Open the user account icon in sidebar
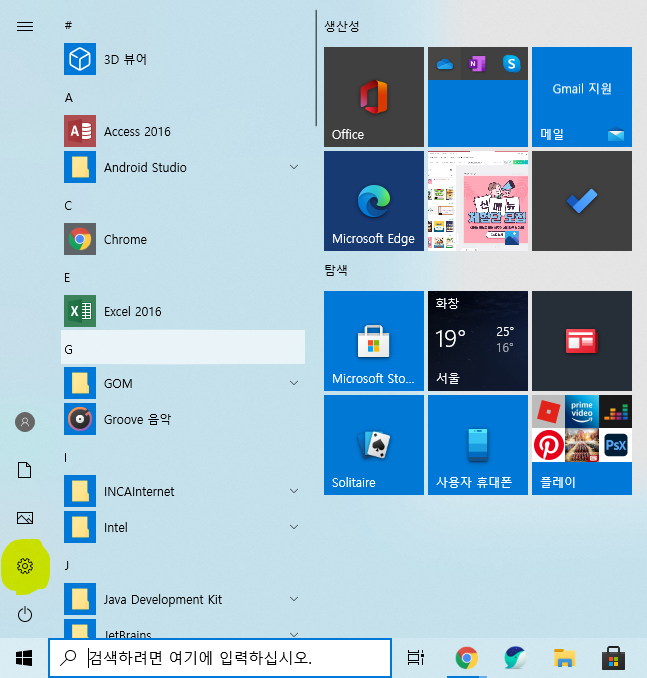The height and width of the screenshot is (678, 647). (25, 422)
